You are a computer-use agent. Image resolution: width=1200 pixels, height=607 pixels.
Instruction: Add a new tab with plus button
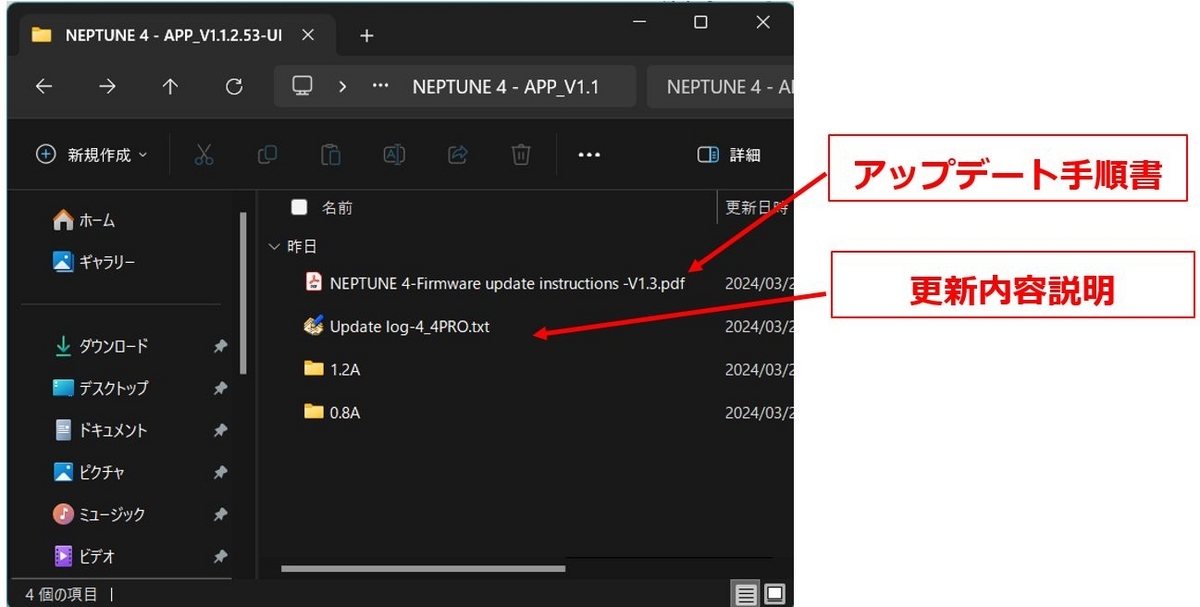(366, 35)
